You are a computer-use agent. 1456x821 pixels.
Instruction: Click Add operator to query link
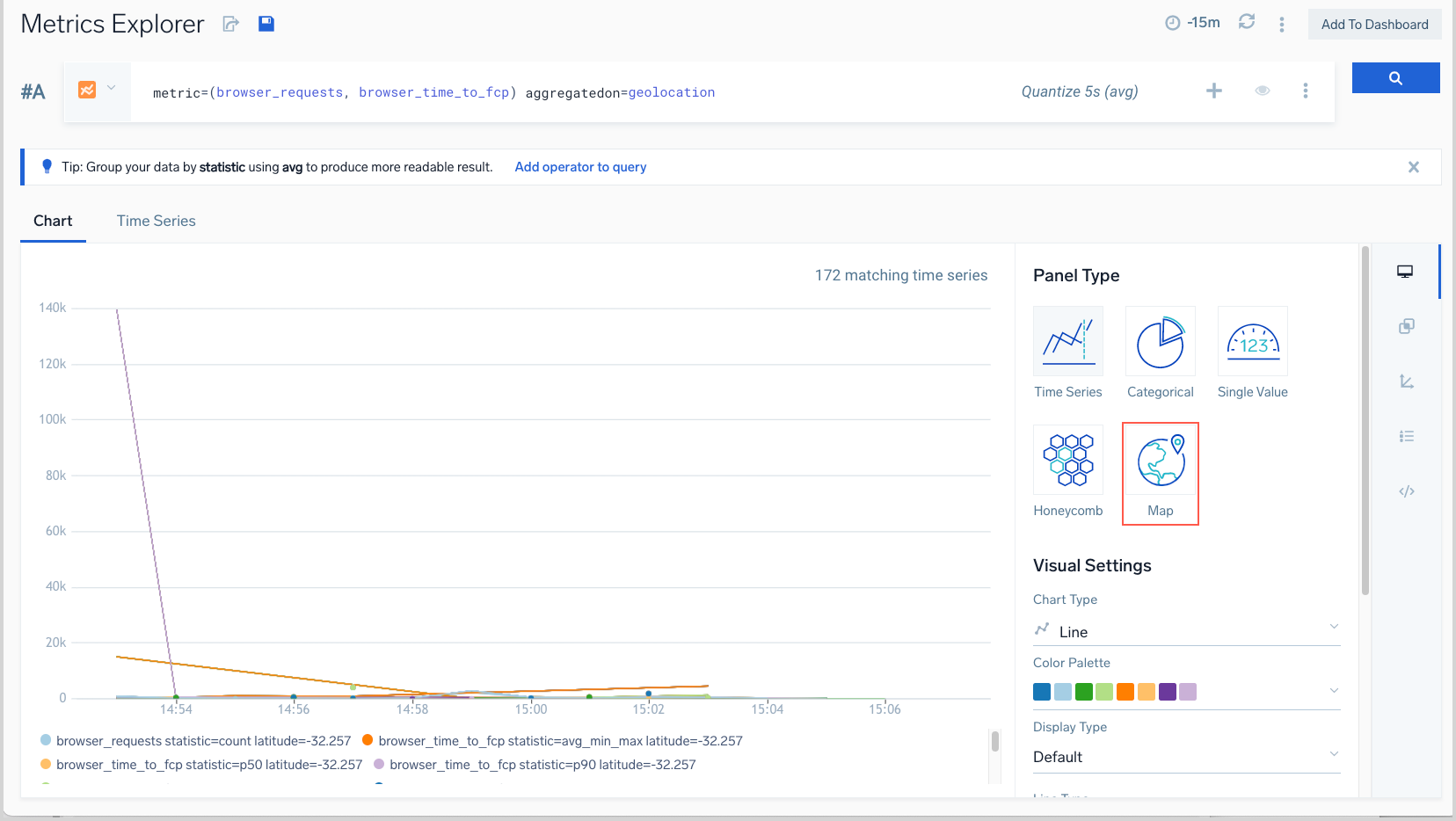click(x=580, y=167)
